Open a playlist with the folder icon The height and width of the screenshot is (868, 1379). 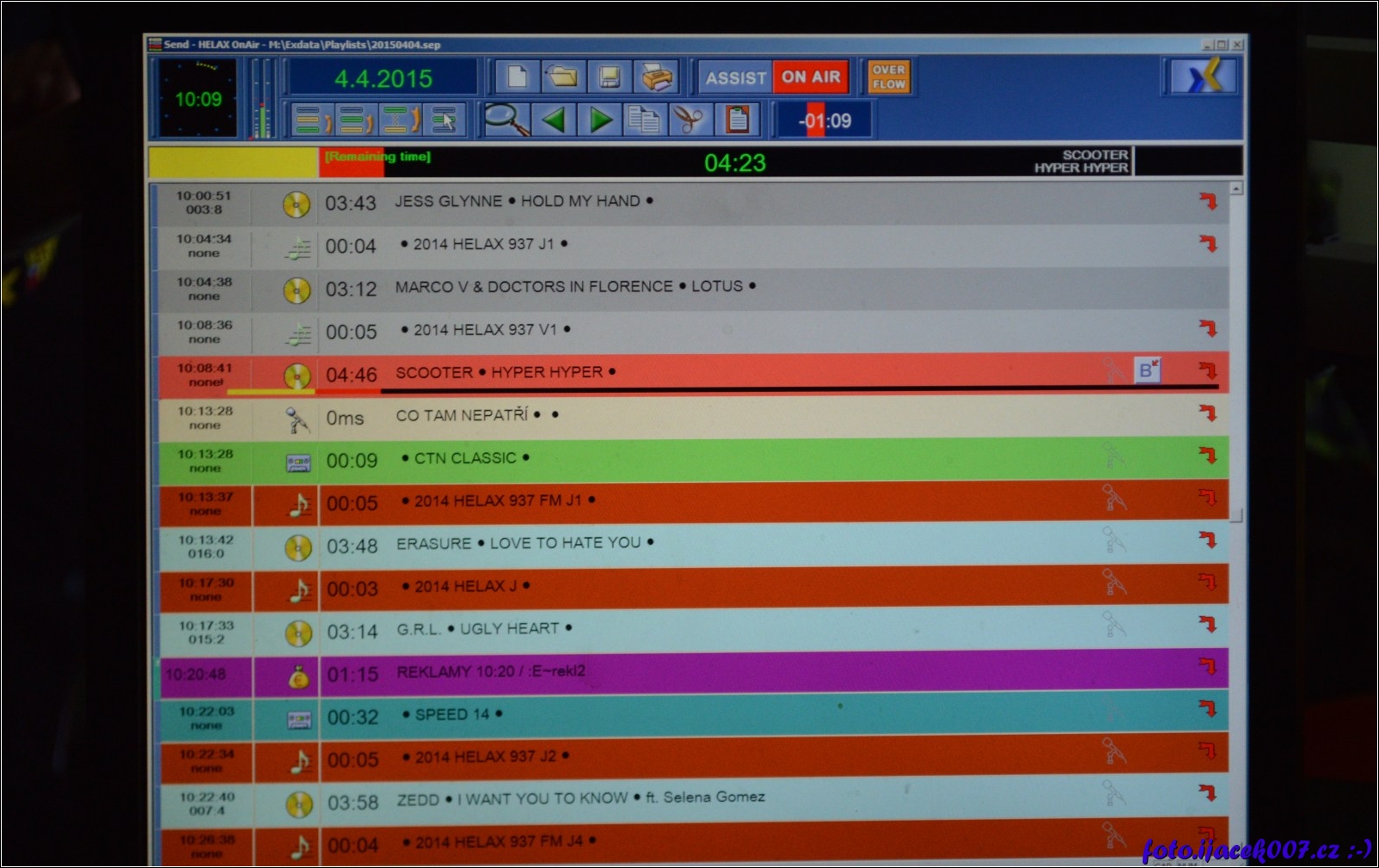click(x=563, y=77)
